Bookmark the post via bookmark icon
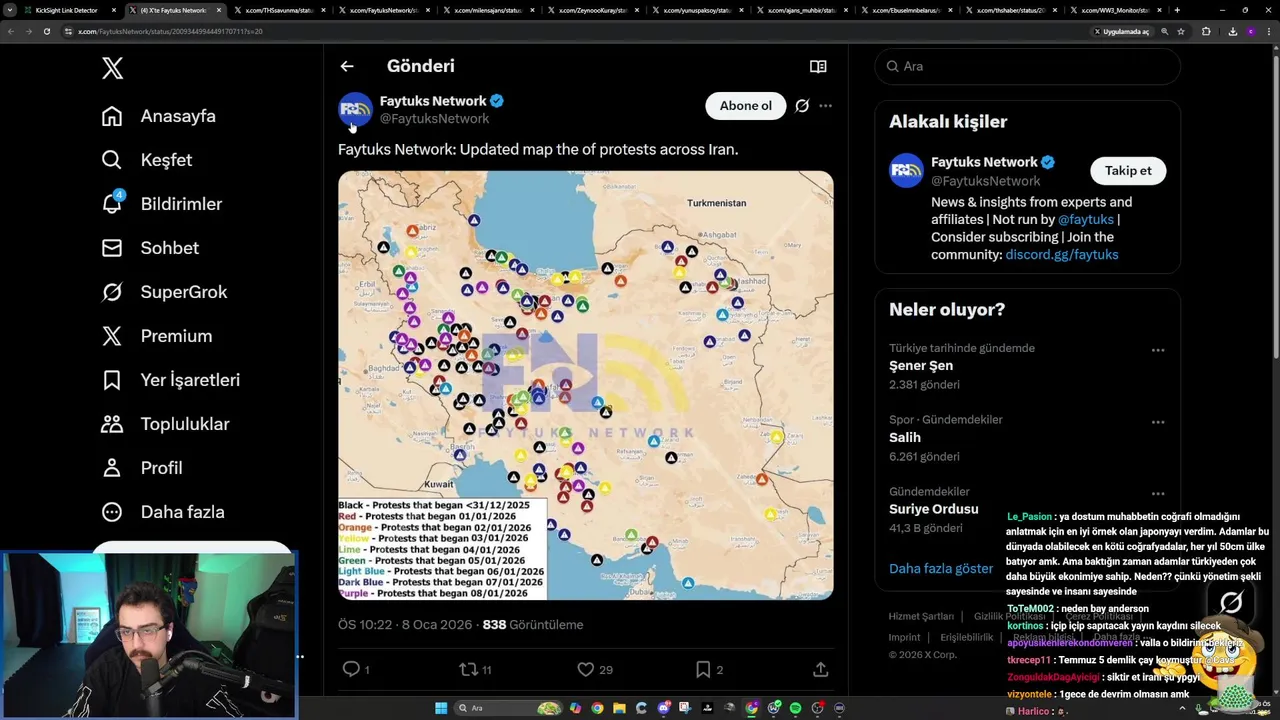Screen dimensions: 1280x720 coord(703,669)
